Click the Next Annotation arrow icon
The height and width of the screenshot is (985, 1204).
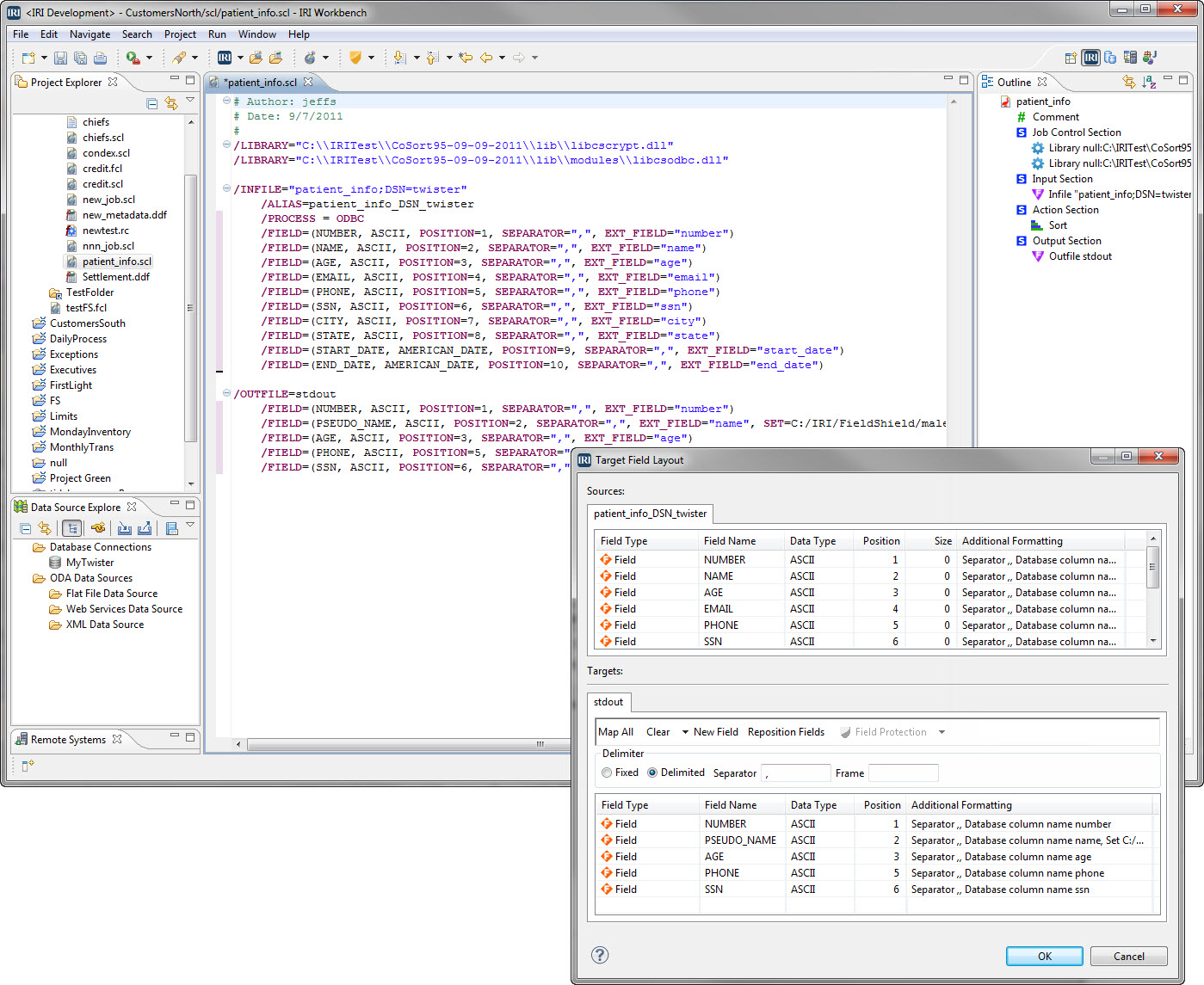point(399,58)
